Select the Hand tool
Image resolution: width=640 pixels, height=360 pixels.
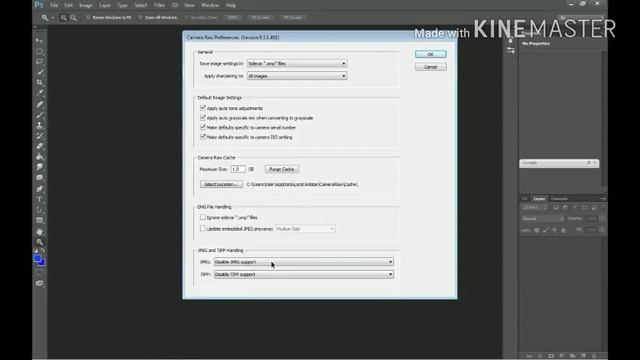coord(39,231)
